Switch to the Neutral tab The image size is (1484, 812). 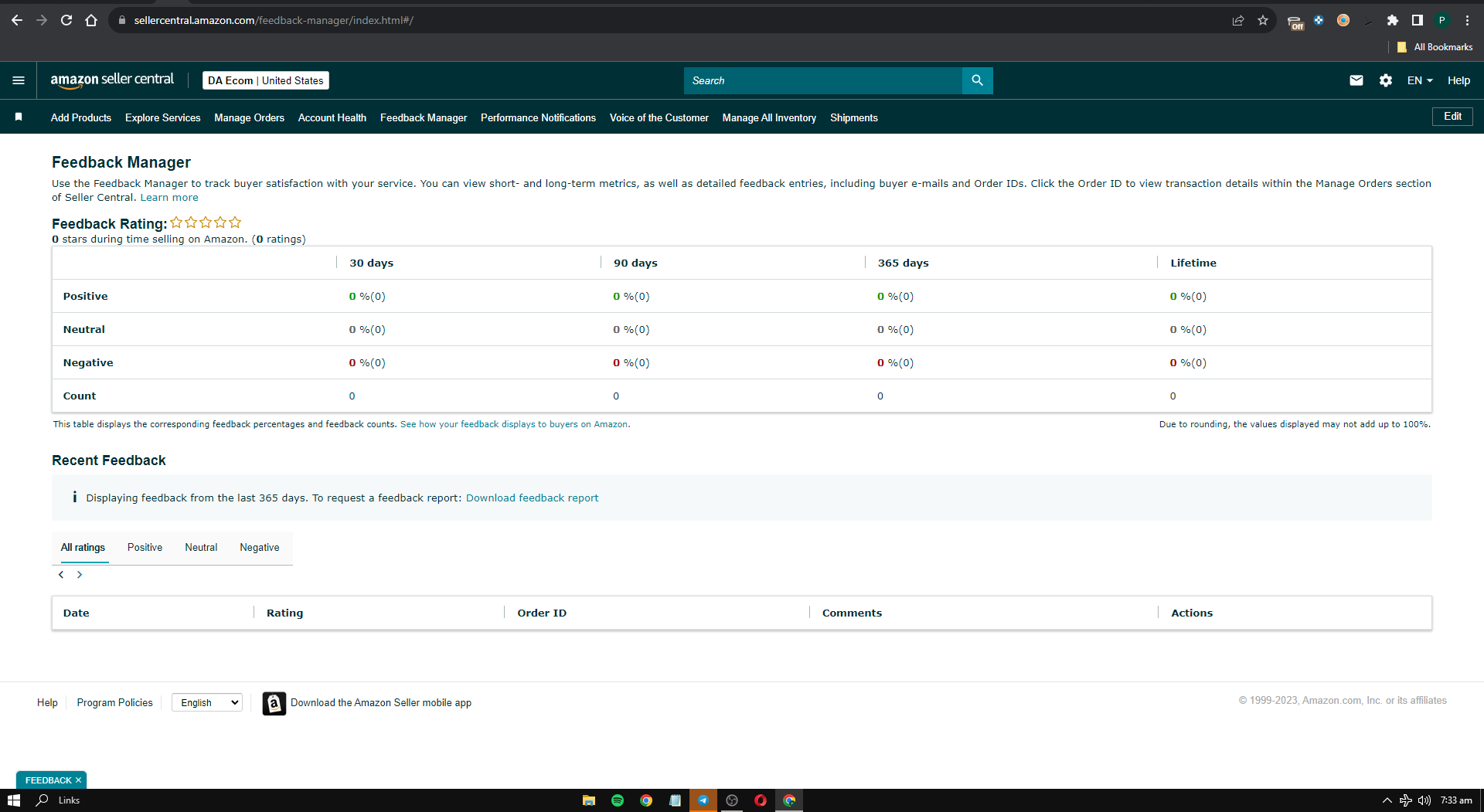201,548
